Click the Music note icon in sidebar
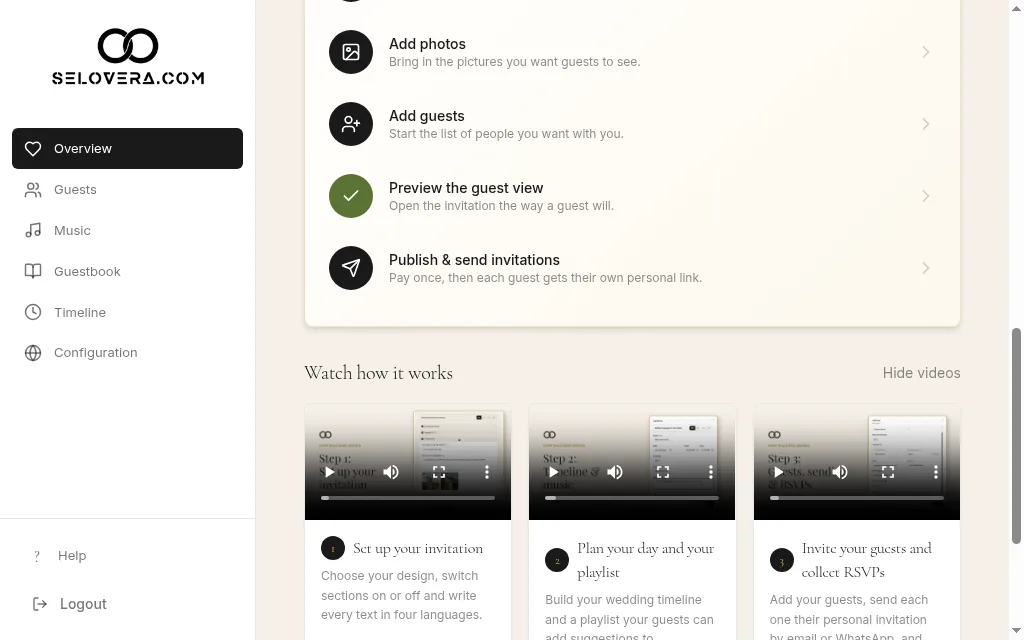This screenshot has height=640, width=1024. pyautogui.click(x=33, y=231)
